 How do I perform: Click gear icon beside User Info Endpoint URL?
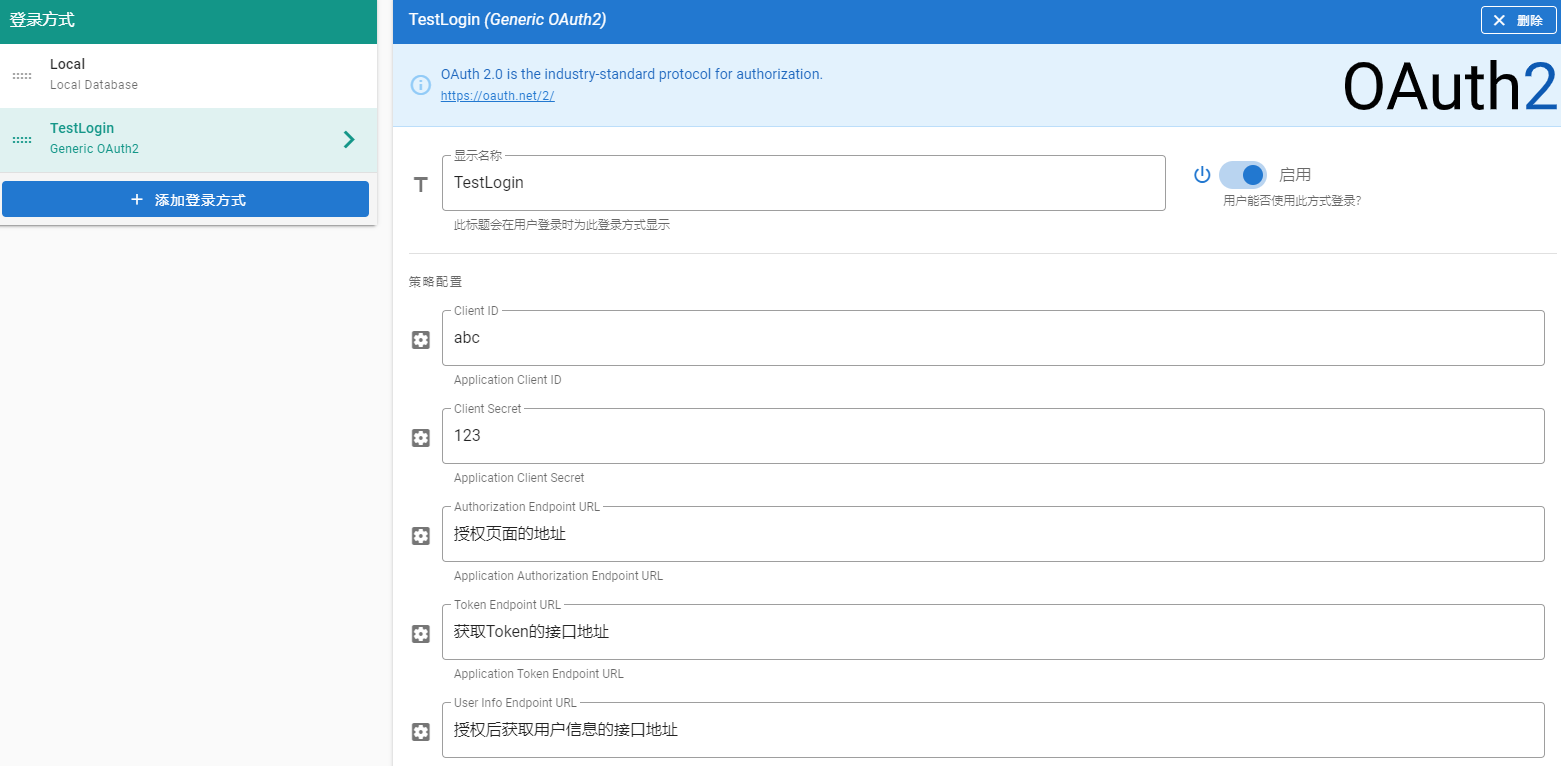tap(421, 732)
